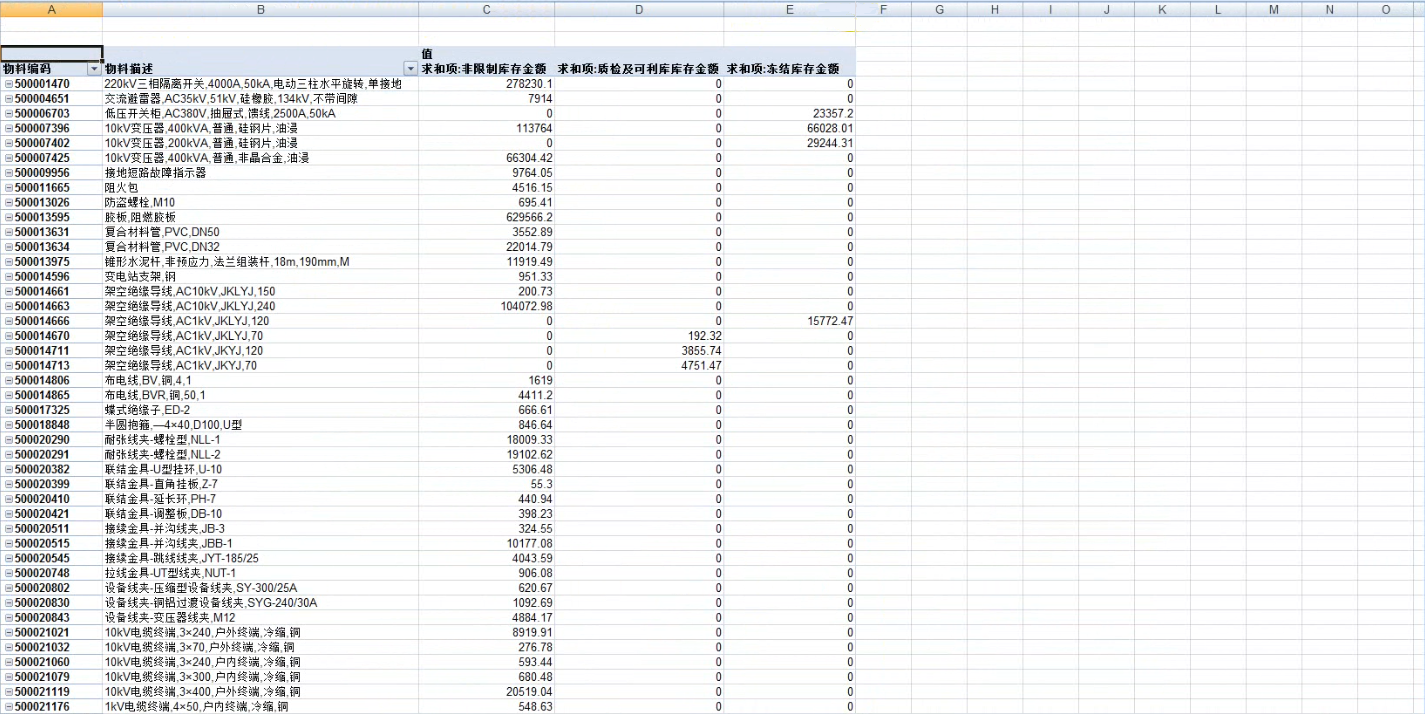The image size is (1425, 714).
Task: Collapse pivot item 500004651
Action: pos(9,99)
